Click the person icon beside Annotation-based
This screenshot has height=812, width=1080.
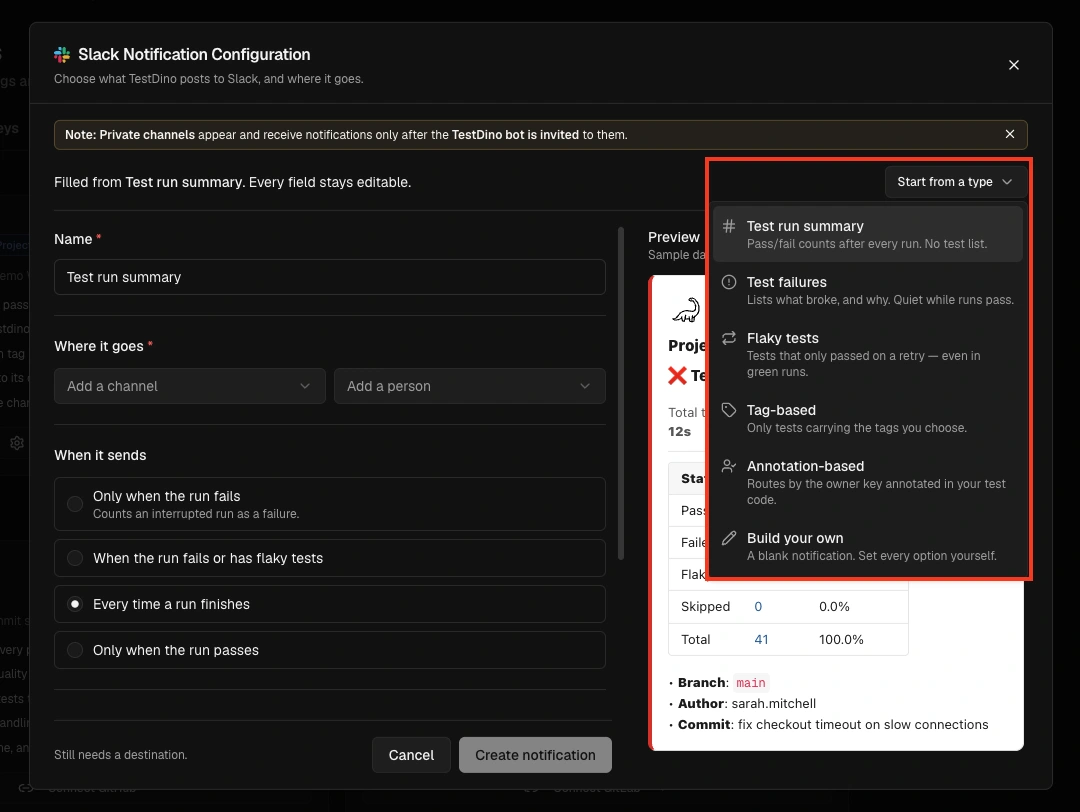pos(729,466)
